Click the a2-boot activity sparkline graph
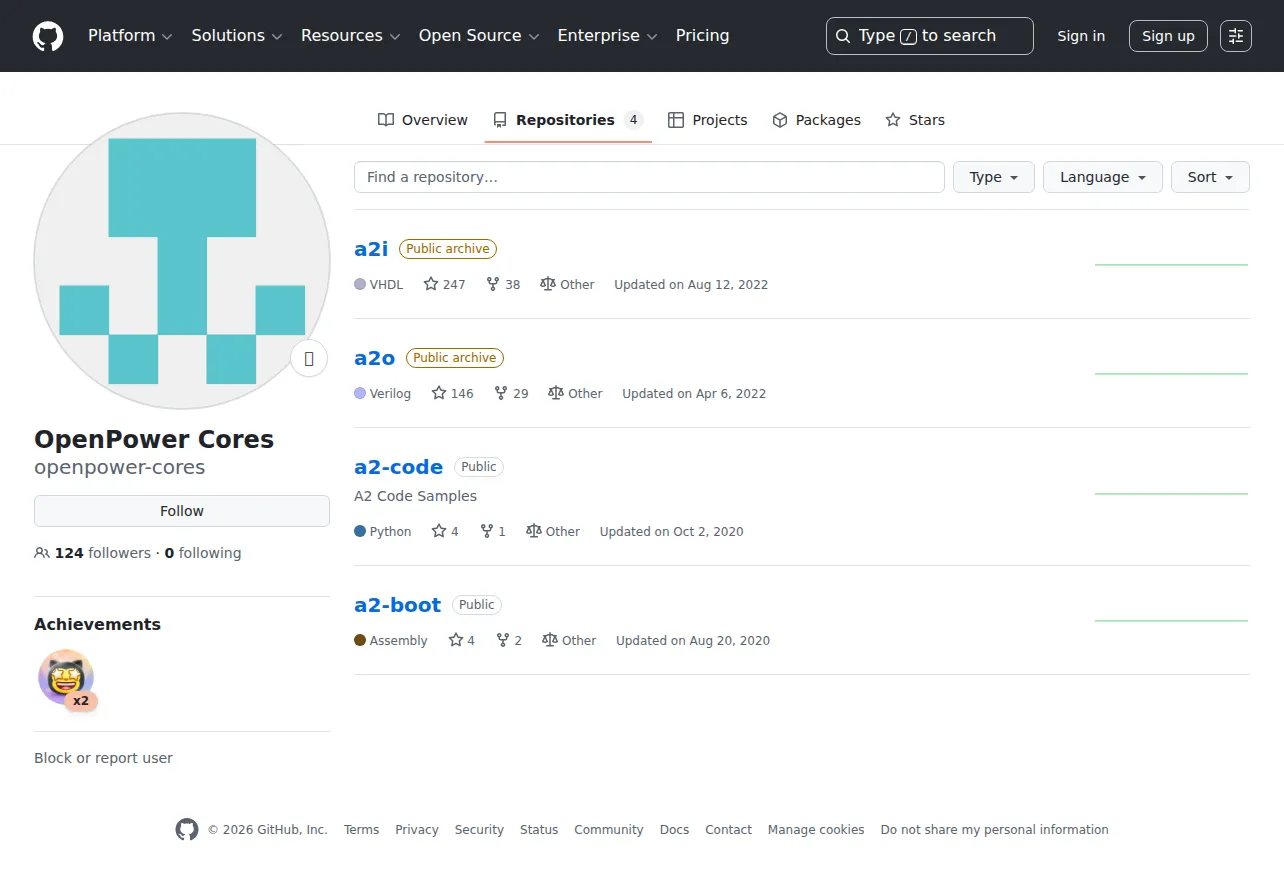 point(1171,621)
